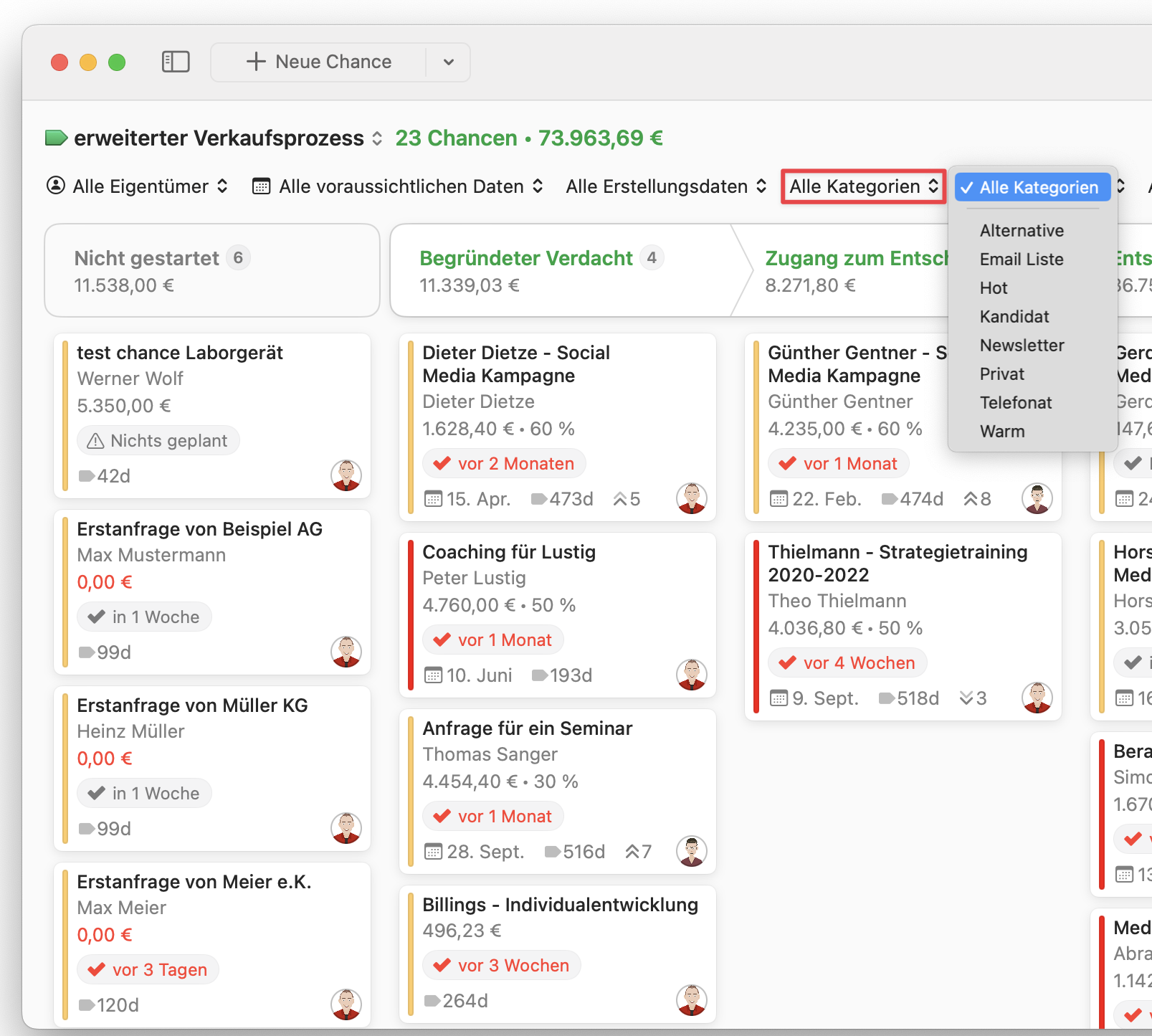Click the avatar on the Thielmann Strategietraining card

(1038, 697)
